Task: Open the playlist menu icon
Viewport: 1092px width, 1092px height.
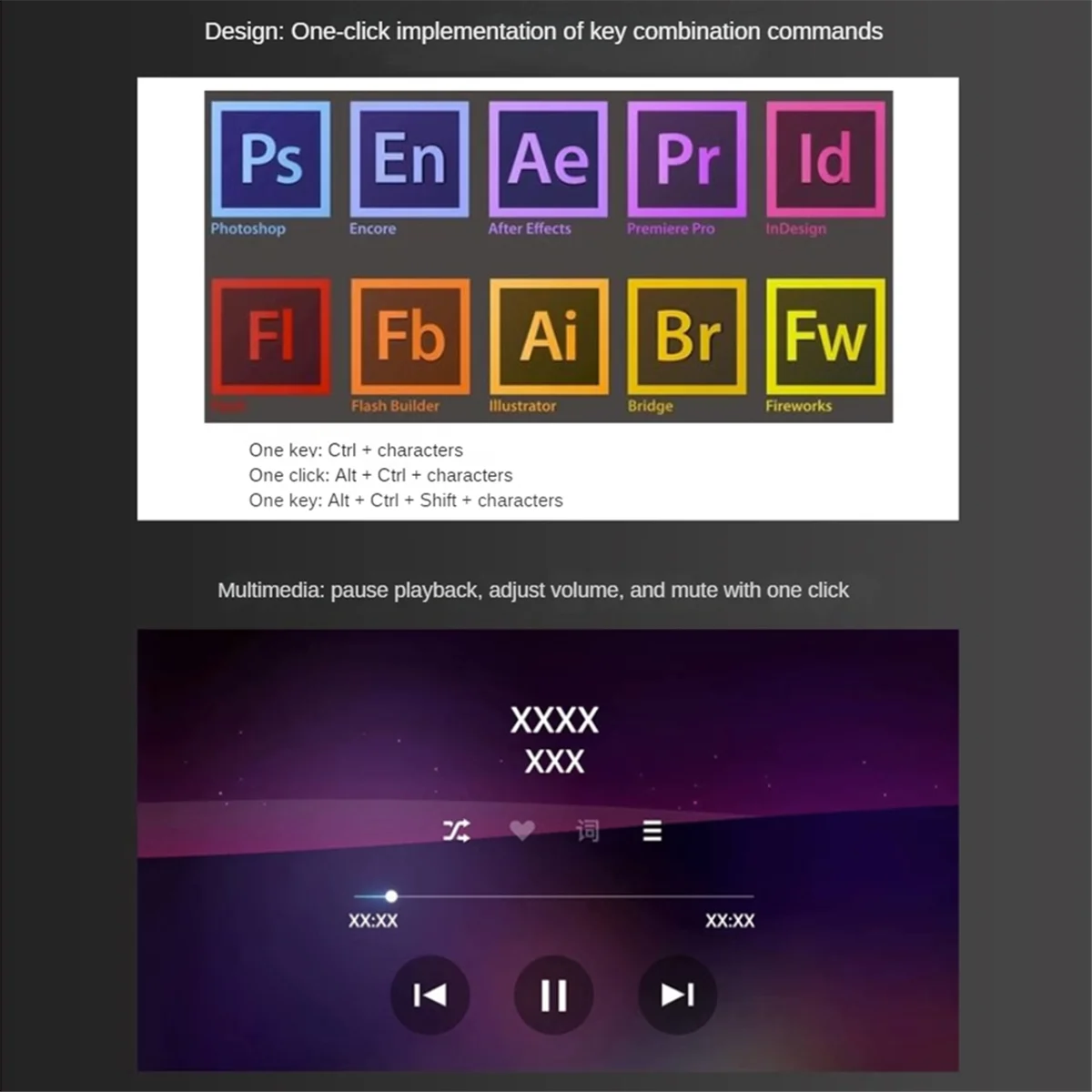Action: [652, 831]
